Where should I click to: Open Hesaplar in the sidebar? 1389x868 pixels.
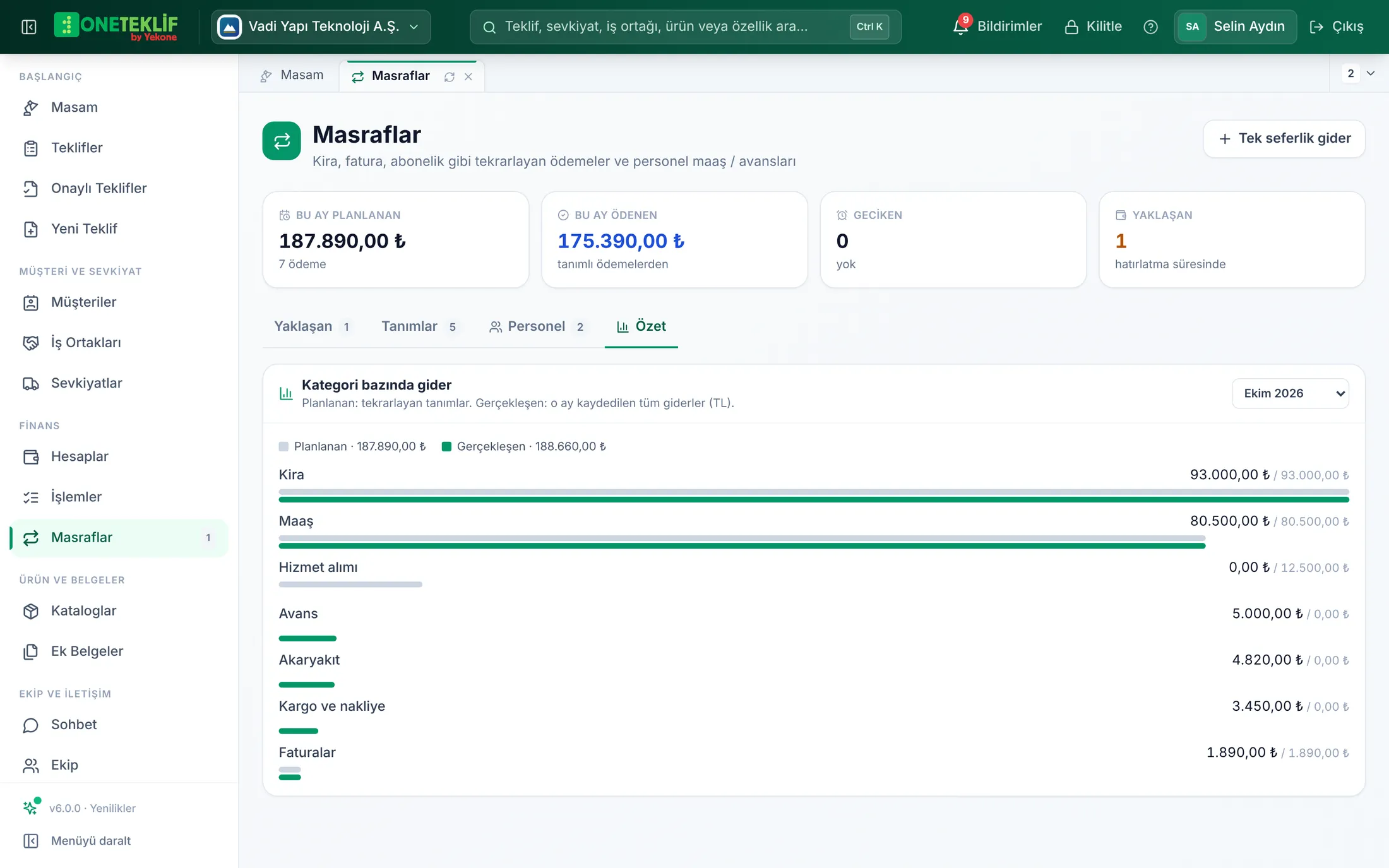coord(119,456)
